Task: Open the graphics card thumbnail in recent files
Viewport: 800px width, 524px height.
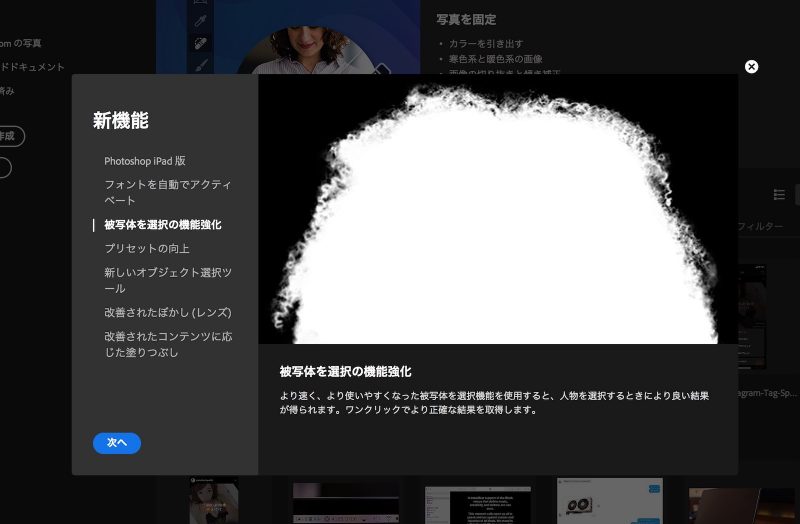Action: [x=610, y=501]
